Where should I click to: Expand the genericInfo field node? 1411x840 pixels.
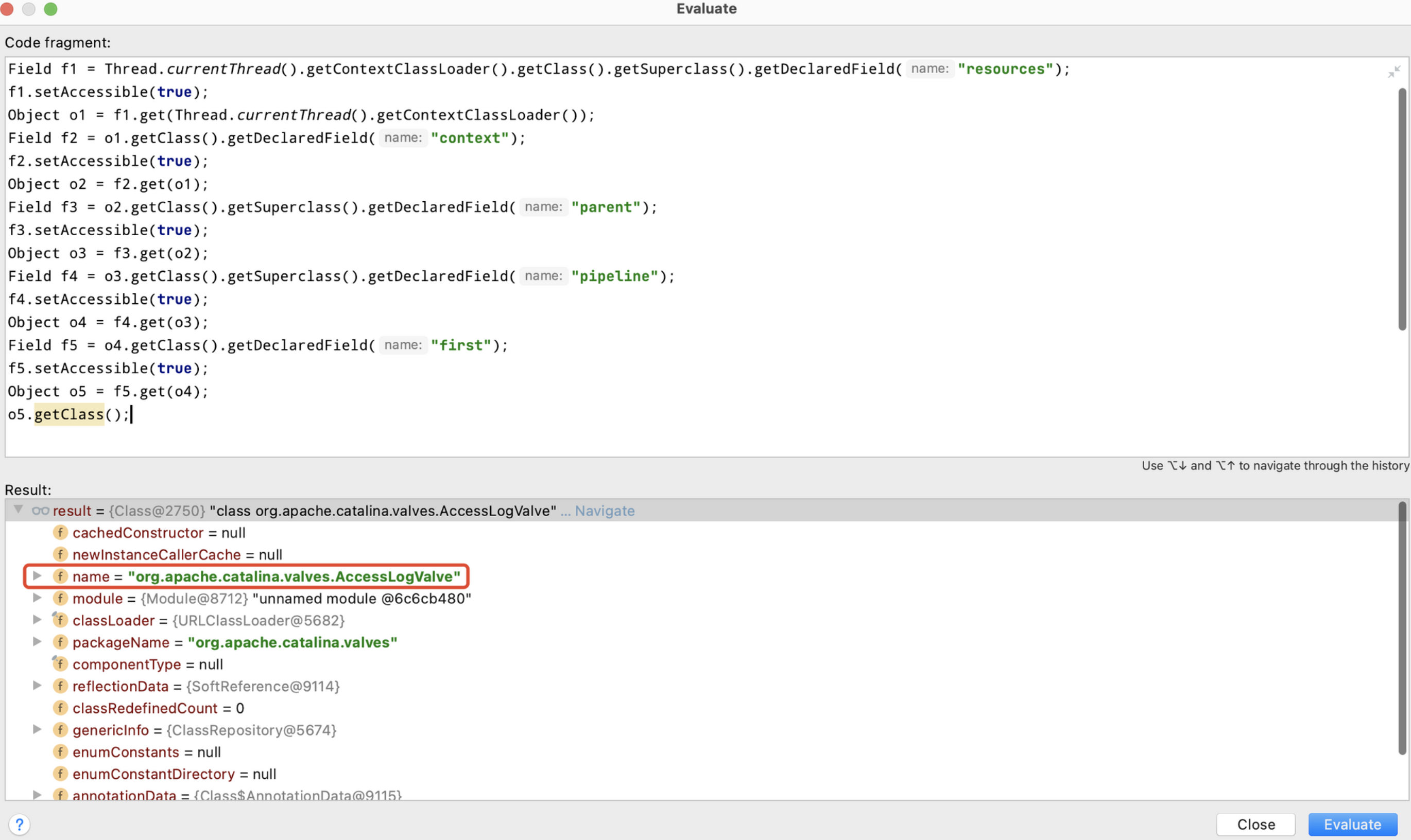(37, 729)
